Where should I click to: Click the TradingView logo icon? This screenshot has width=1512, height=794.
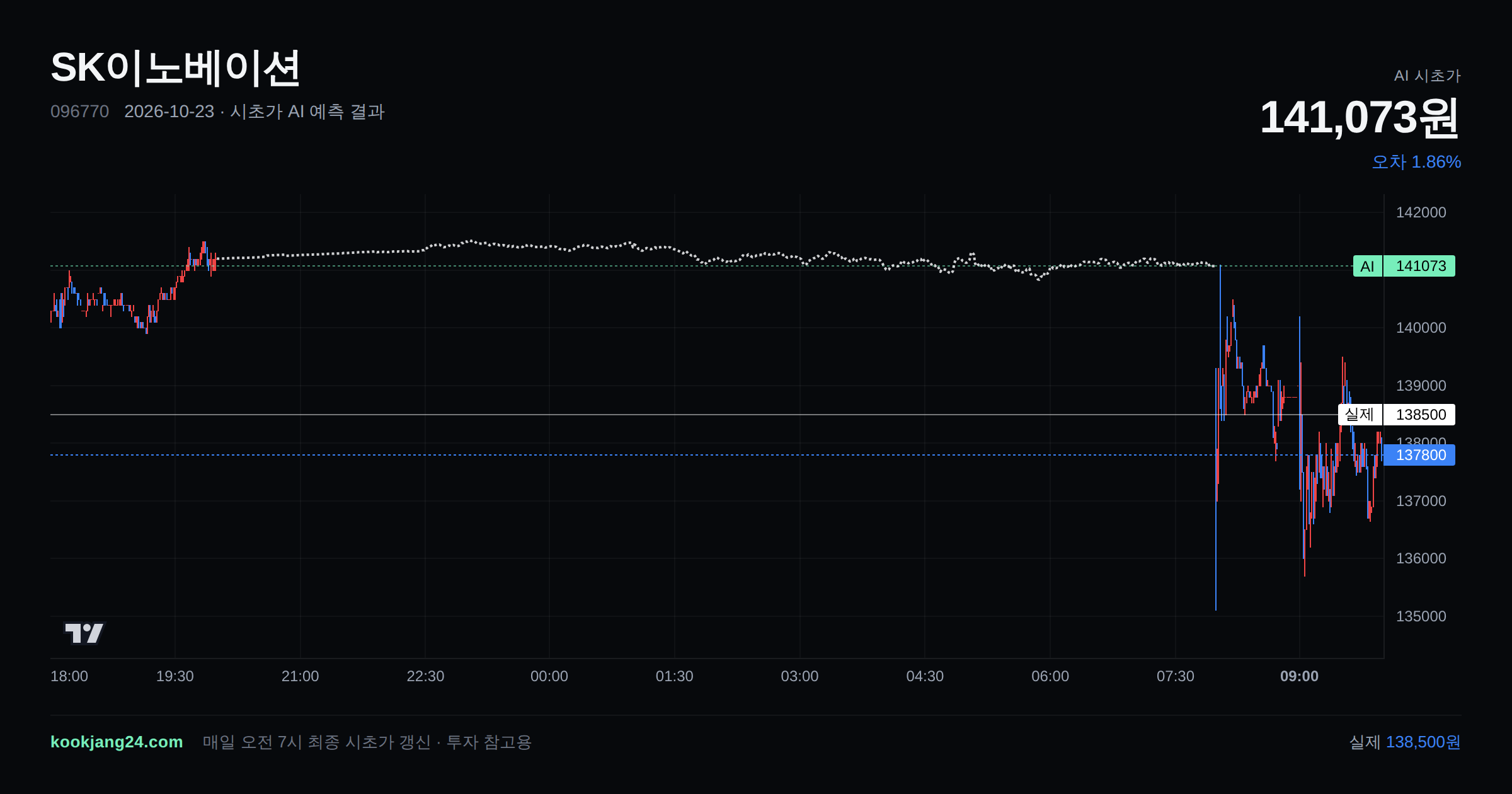[84, 633]
